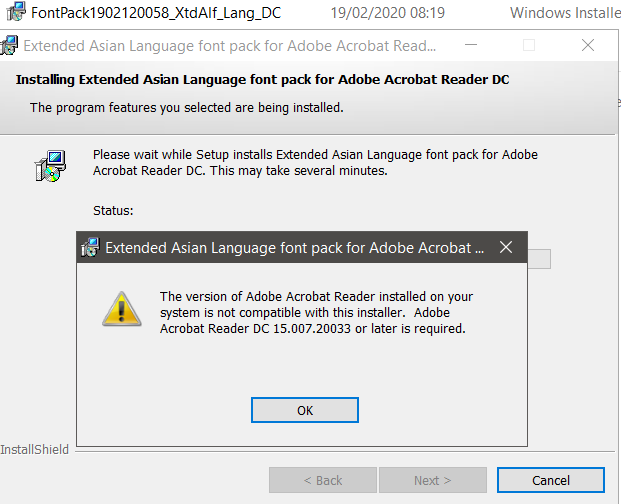Viewport: 621px width, 504px height.
Task: Click the 19/02/2020 08:19 date entry
Action: [385, 13]
